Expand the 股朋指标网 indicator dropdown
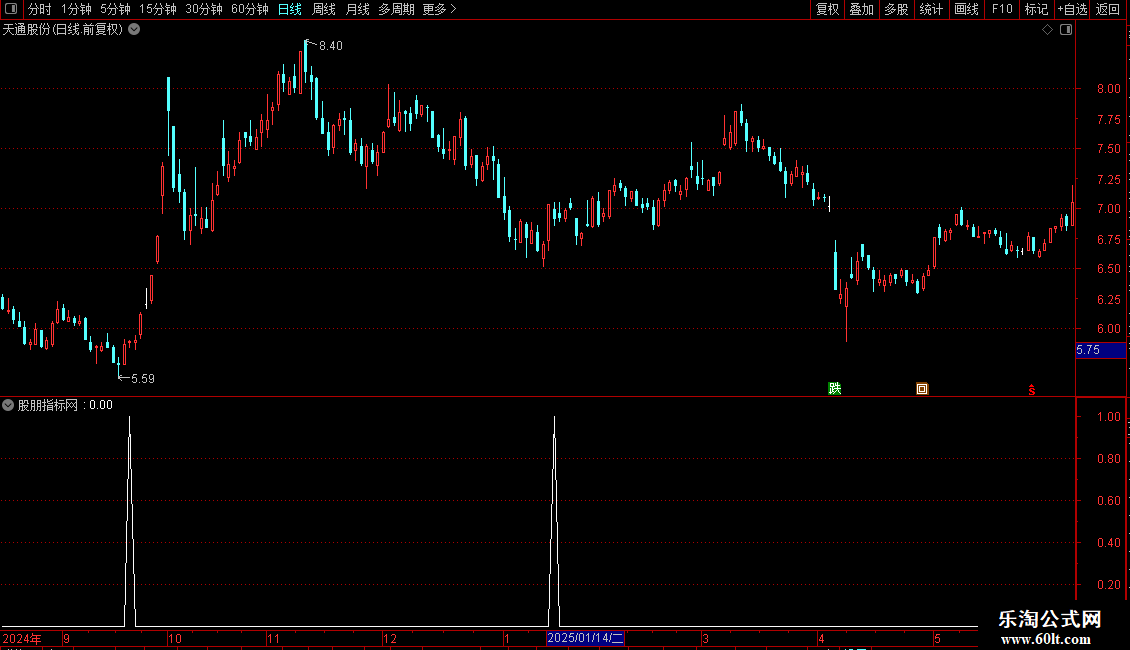 (8, 405)
